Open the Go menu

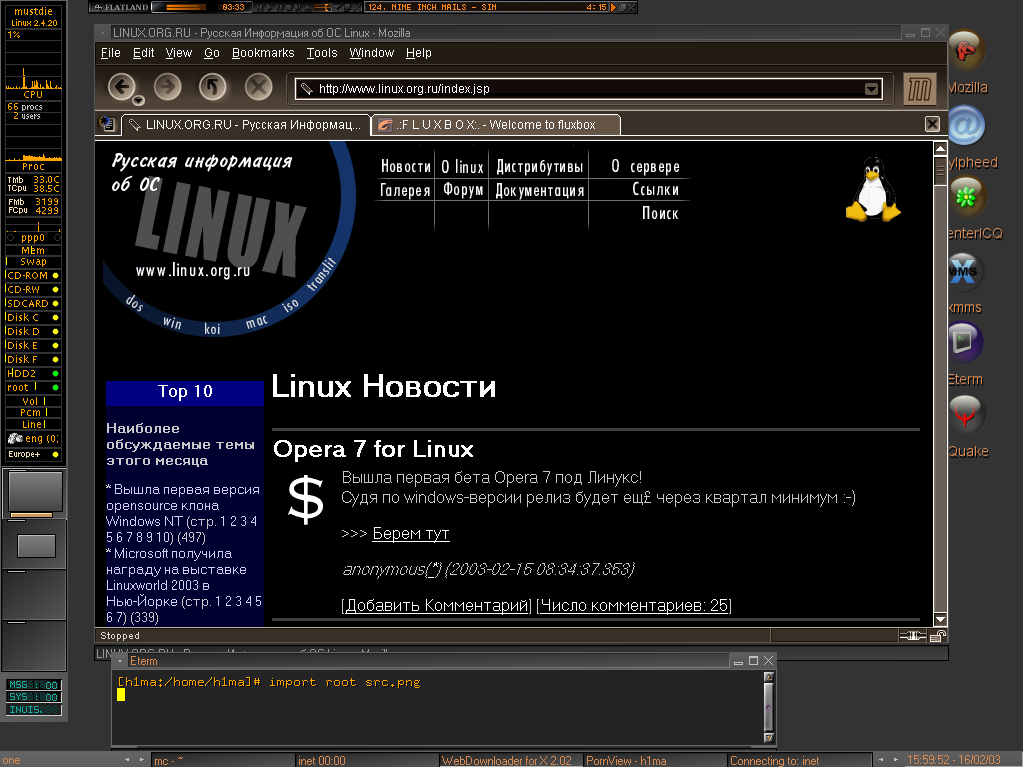[x=211, y=53]
